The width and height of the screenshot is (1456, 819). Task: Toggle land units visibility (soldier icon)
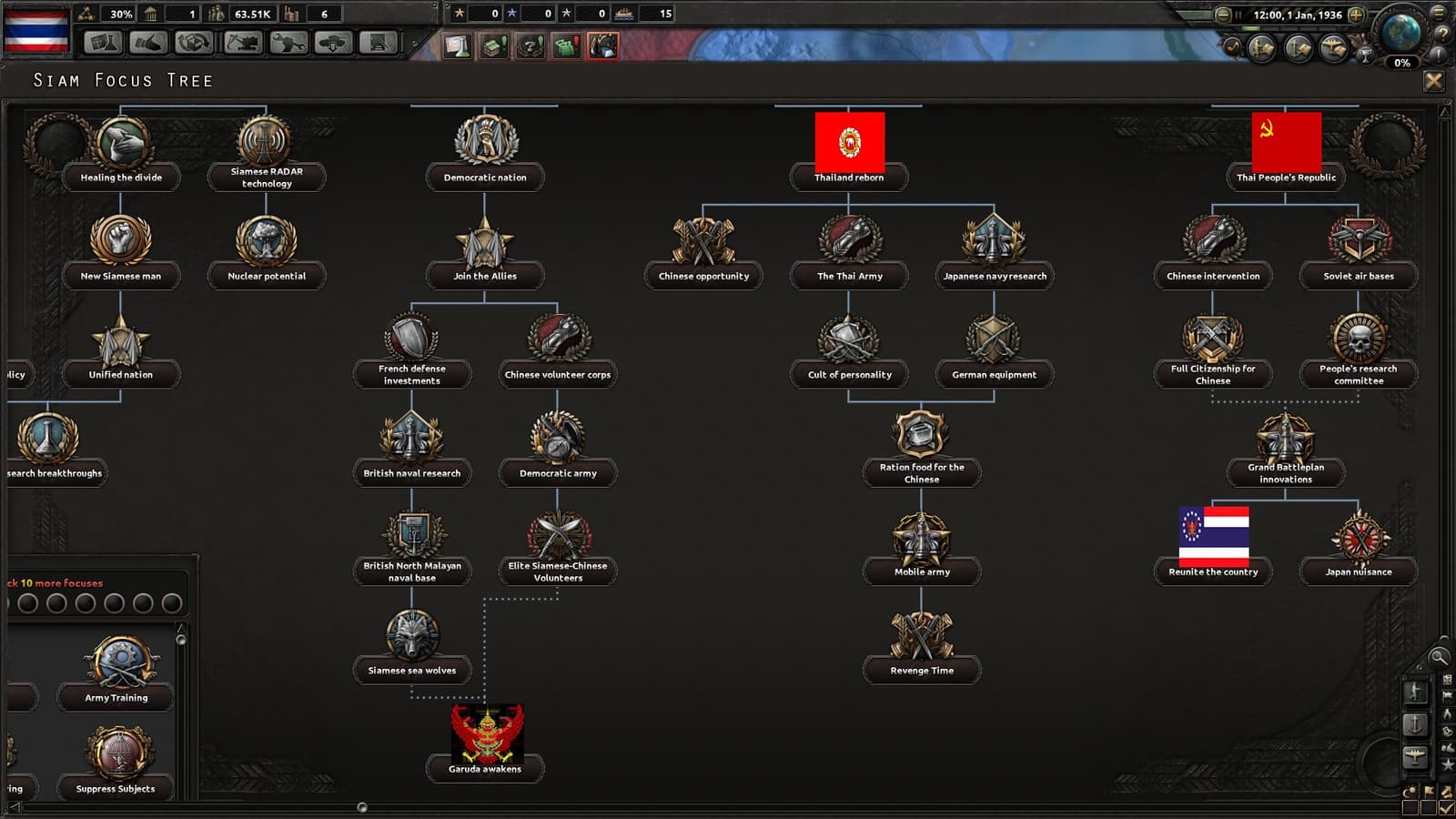(1414, 692)
